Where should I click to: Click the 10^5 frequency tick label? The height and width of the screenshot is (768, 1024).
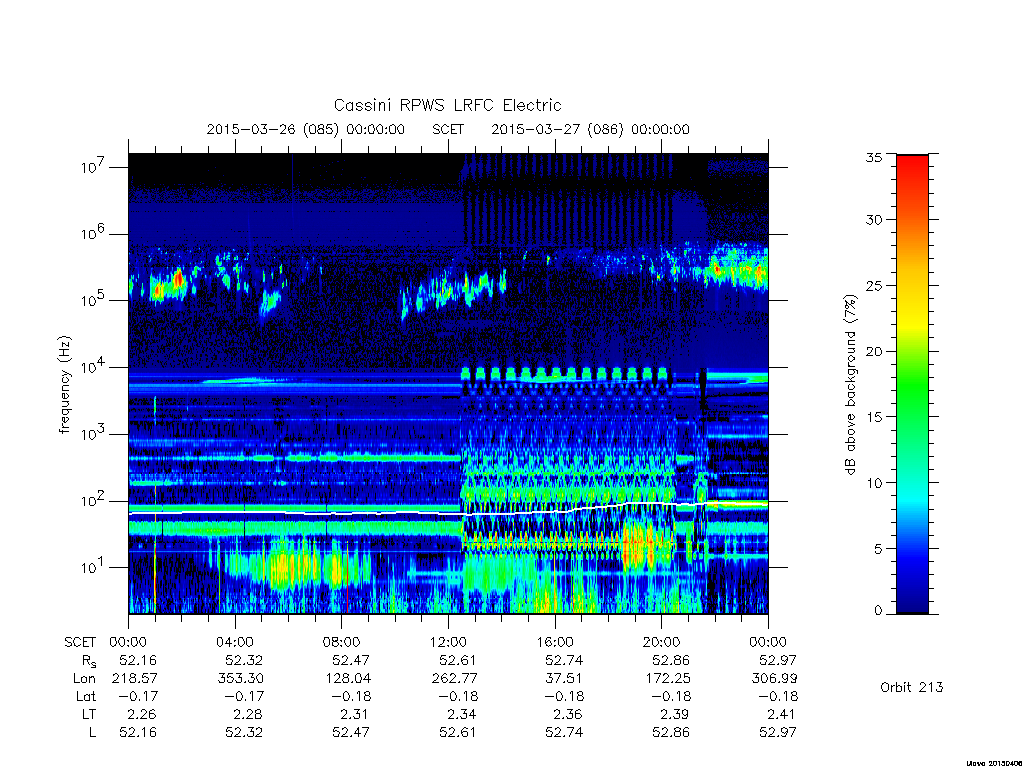point(94,300)
